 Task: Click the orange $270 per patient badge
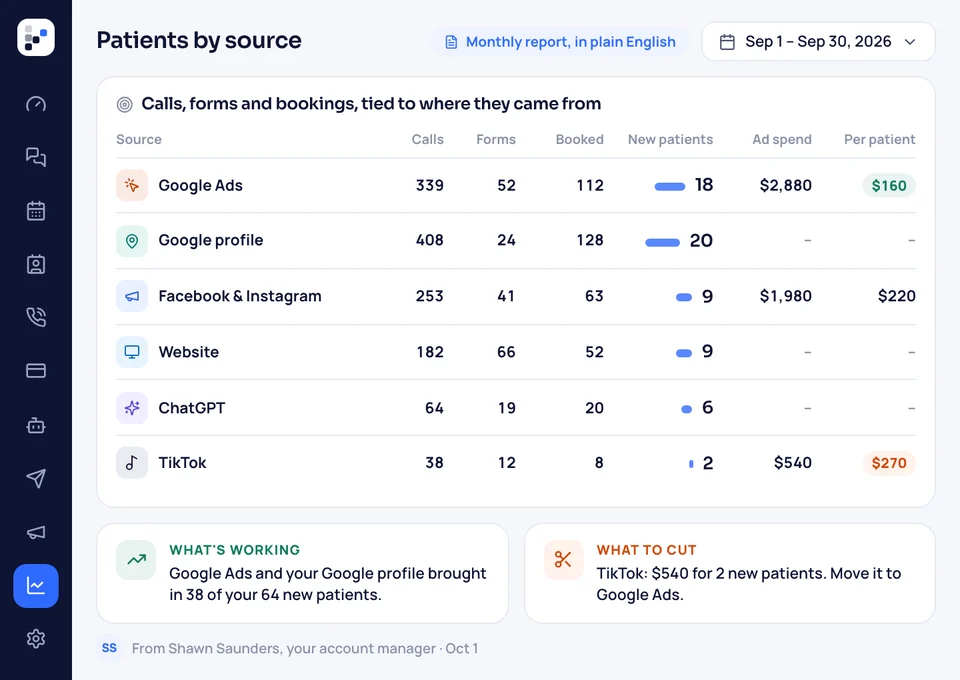tap(889, 463)
